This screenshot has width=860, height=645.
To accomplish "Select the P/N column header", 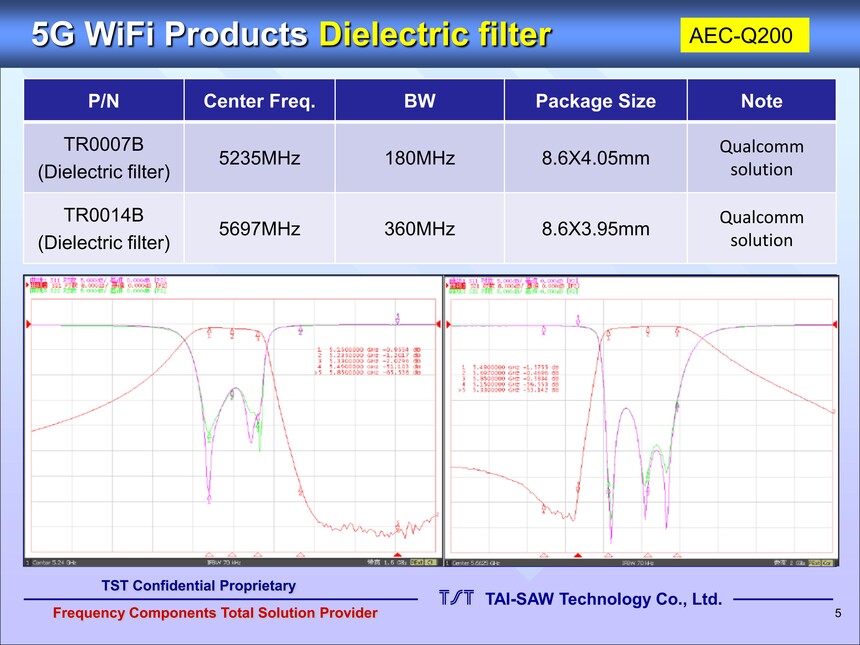I will click(104, 101).
